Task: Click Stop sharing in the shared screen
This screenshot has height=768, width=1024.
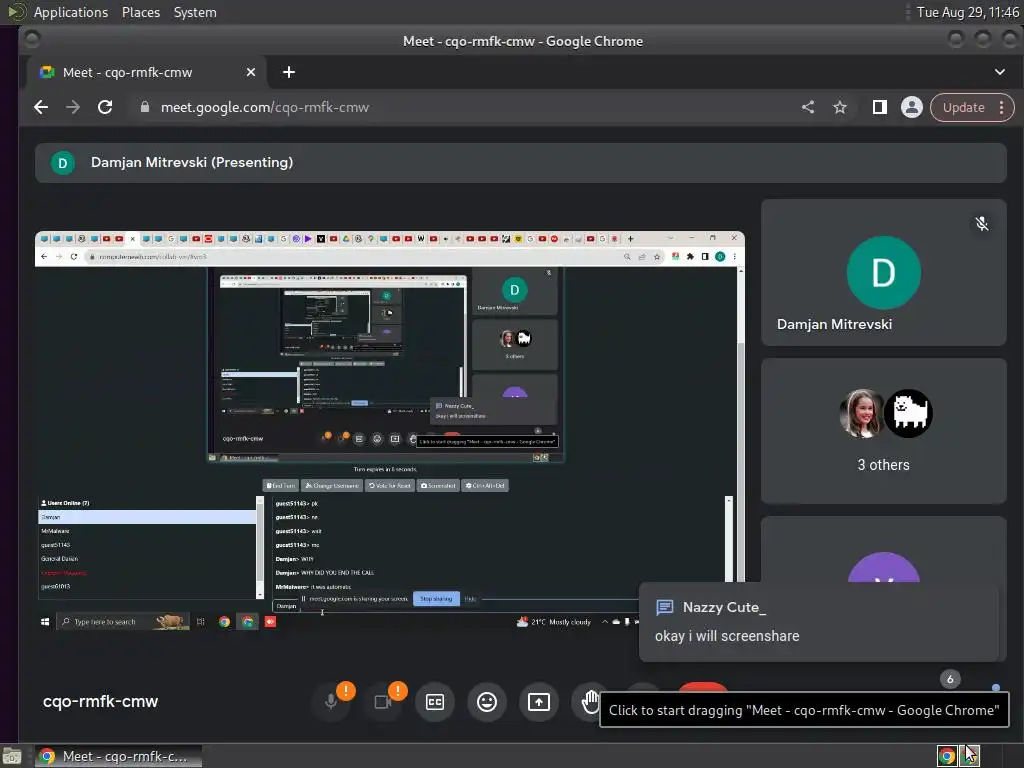Action: click(436, 598)
